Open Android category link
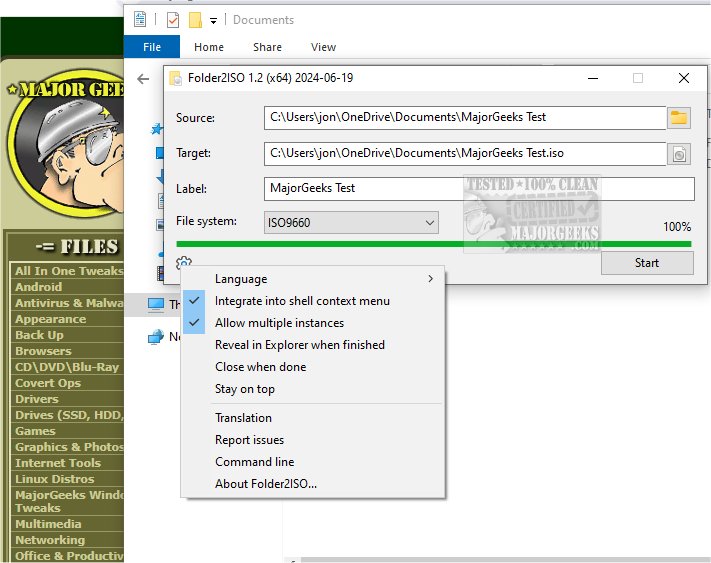Viewport: 711px width, 563px height. [39, 287]
